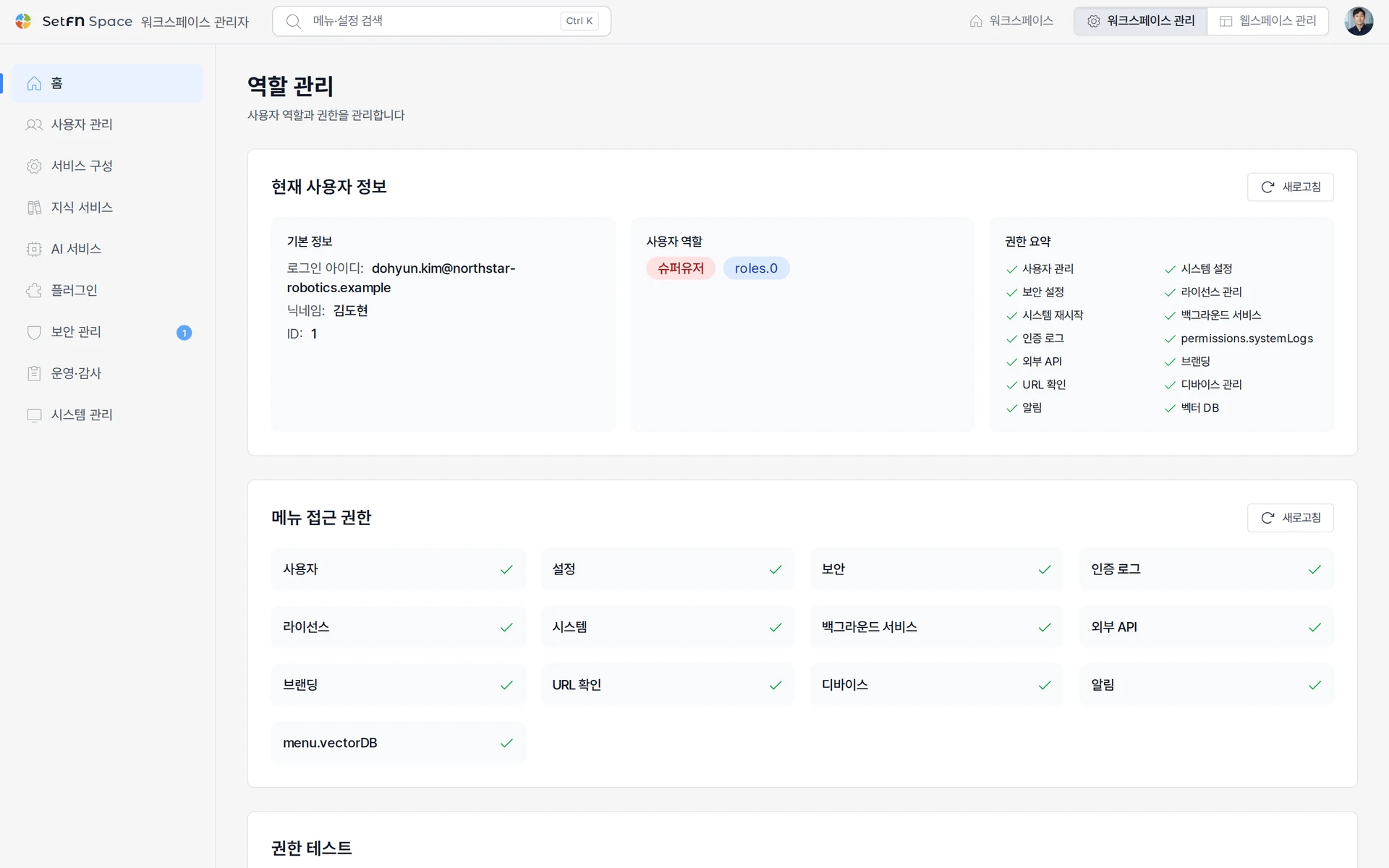Screen dimensions: 1389x868
Task: Open 사용자 관리 in sidebar
Action: [x=108, y=124]
